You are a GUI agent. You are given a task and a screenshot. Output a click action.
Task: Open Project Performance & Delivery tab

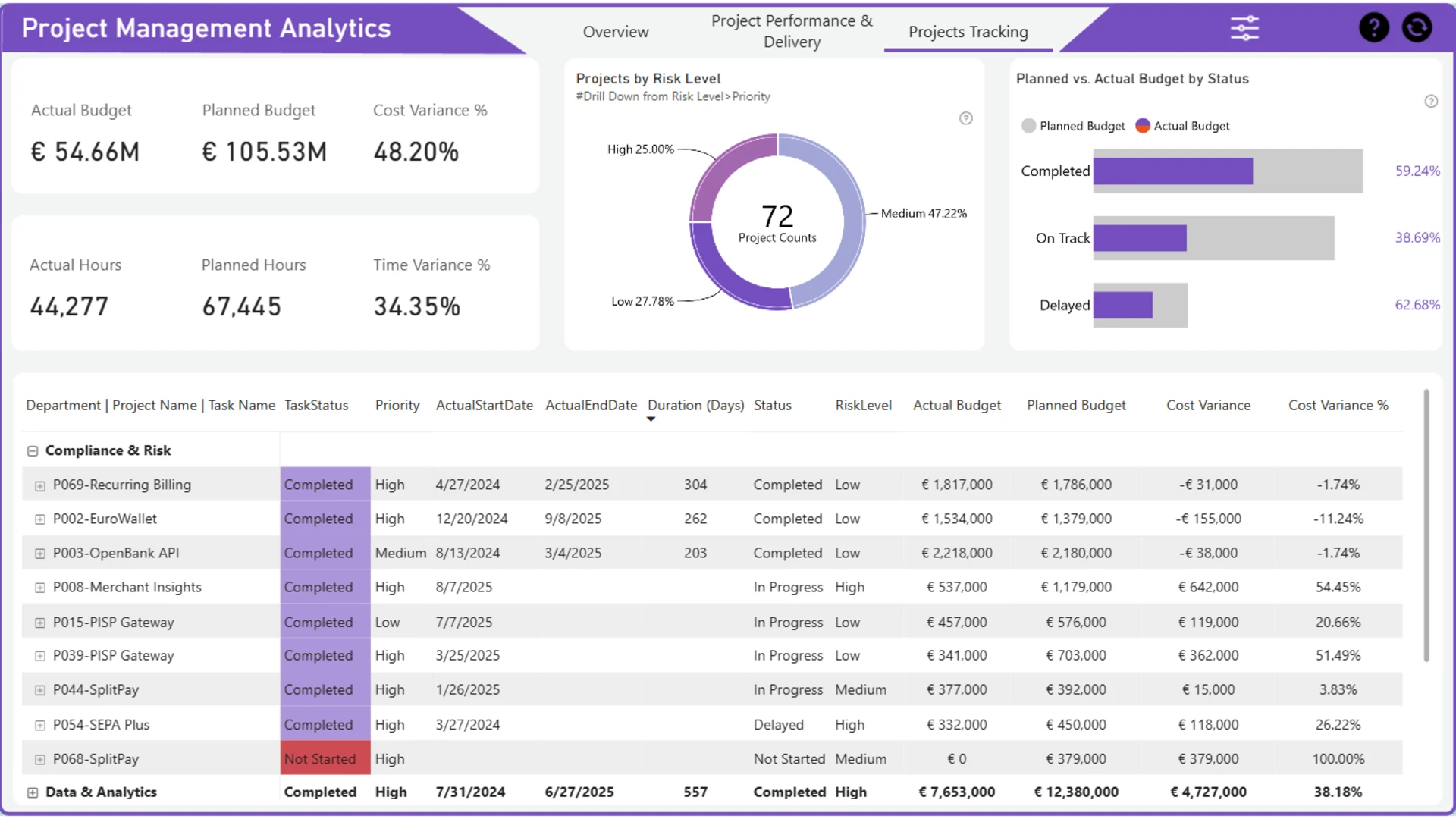pyautogui.click(x=792, y=32)
